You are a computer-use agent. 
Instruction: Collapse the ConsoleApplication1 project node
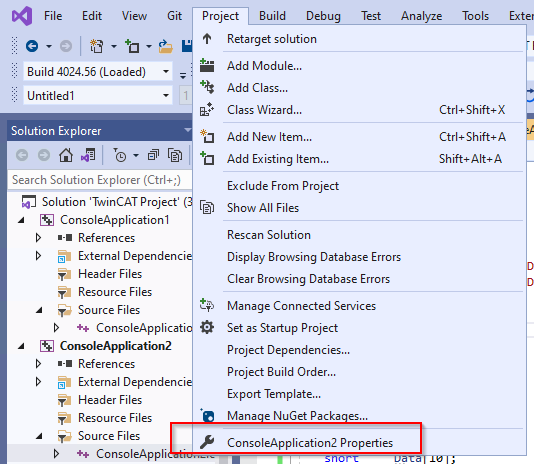click(x=21, y=220)
